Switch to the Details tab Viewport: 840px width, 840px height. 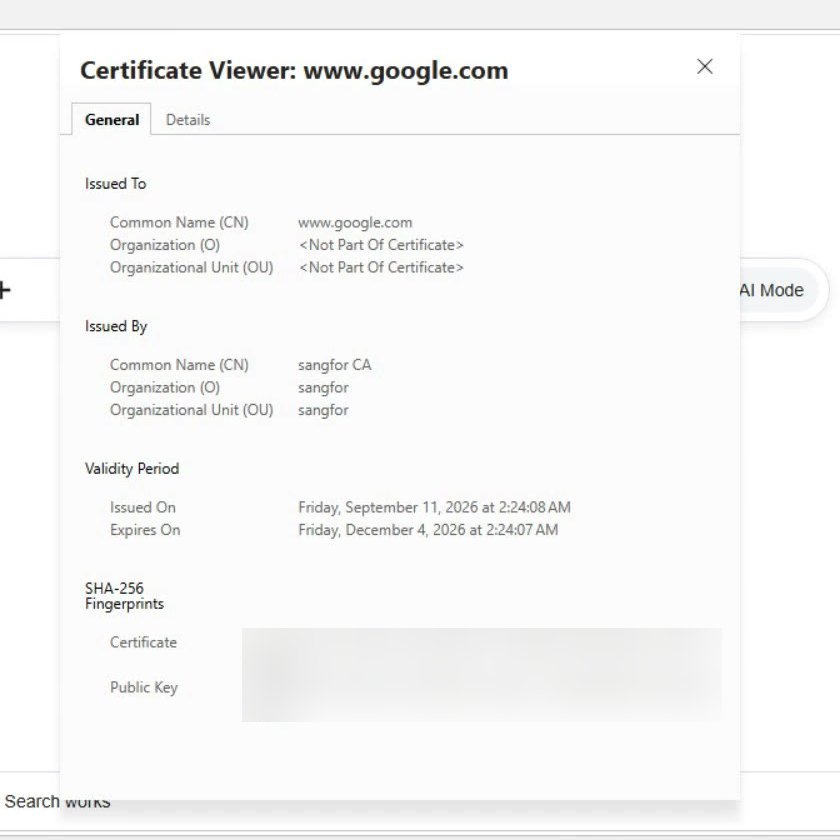tap(188, 119)
